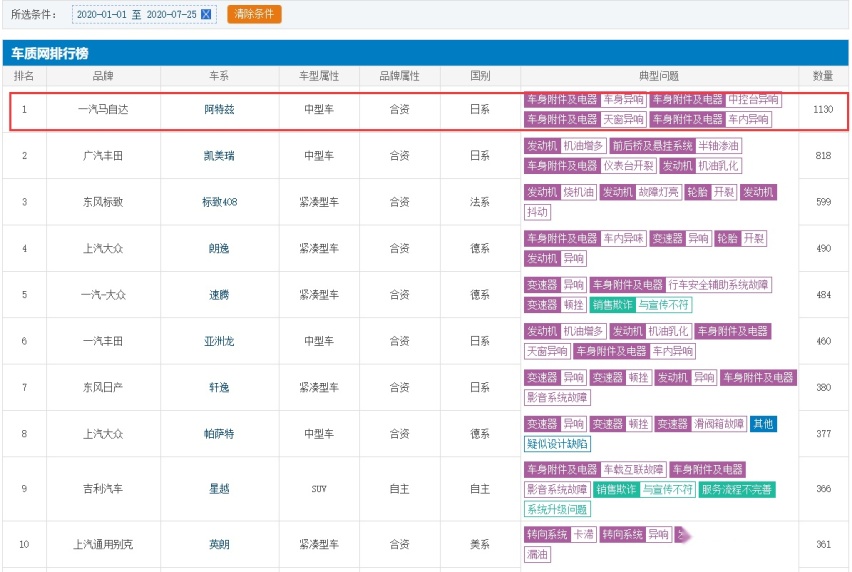Screen dimensions: 852x572
Task: Click the 滑阀箱故障 issue tag
Action: (x=718, y=424)
